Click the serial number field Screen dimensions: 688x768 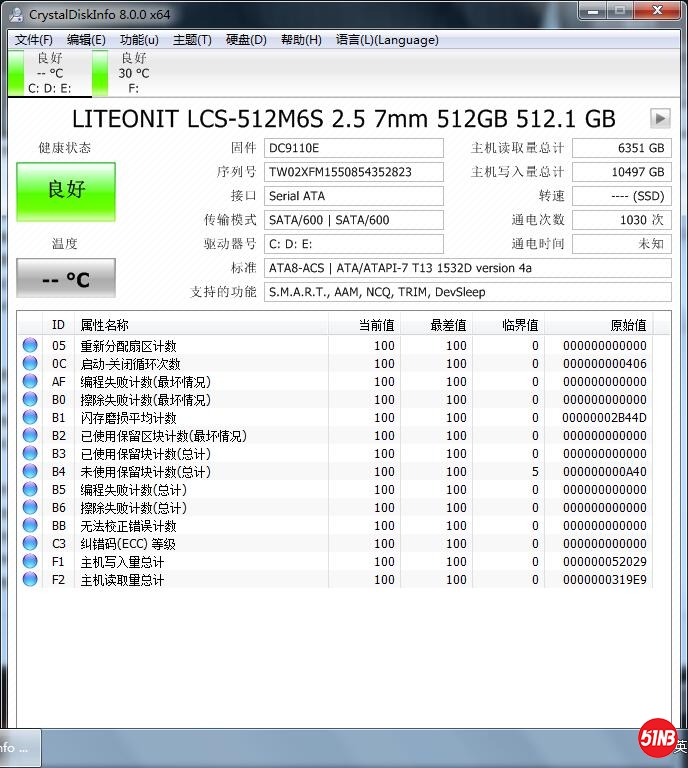[x=354, y=172]
